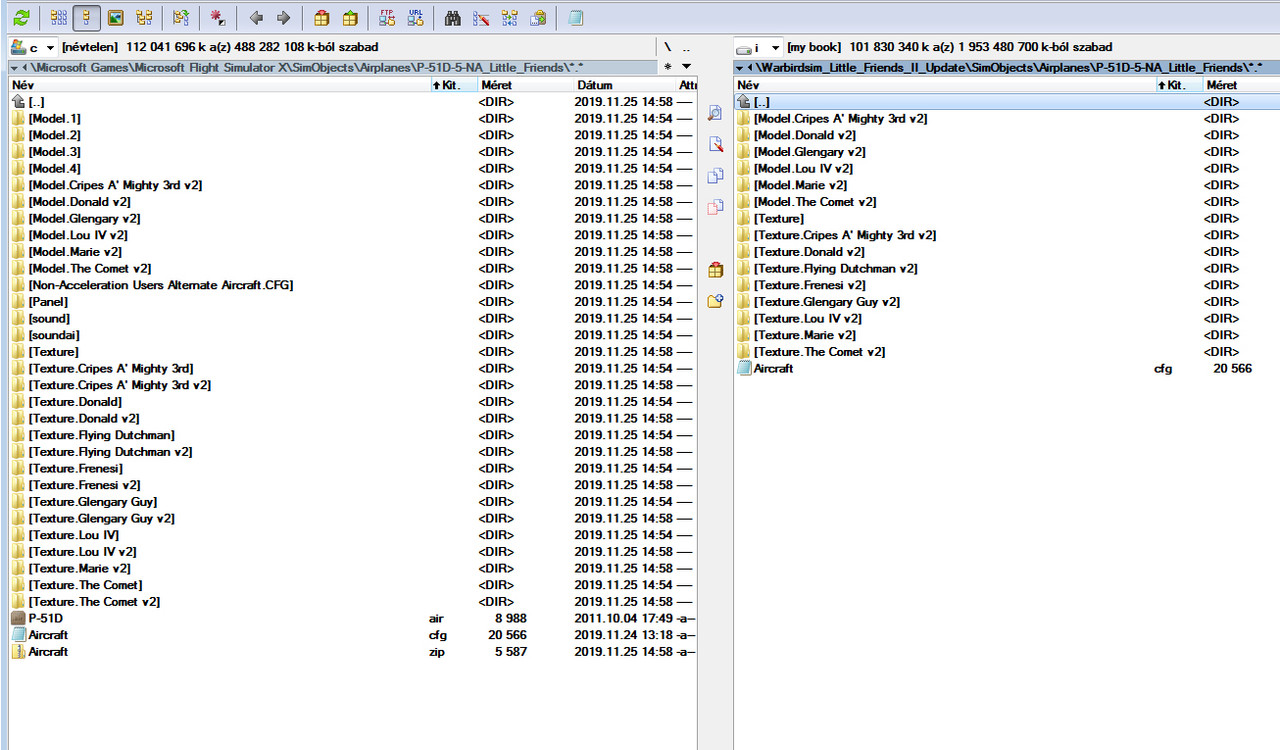This screenshot has width=1280, height=750.
Task: Click the red asterisk invert selection icon
Action: (x=216, y=17)
